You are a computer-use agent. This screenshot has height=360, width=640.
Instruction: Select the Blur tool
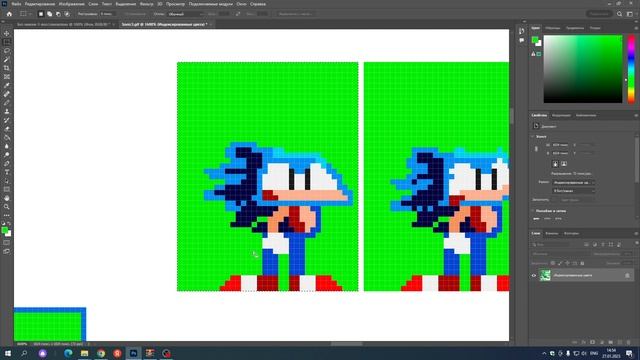tap(7, 146)
